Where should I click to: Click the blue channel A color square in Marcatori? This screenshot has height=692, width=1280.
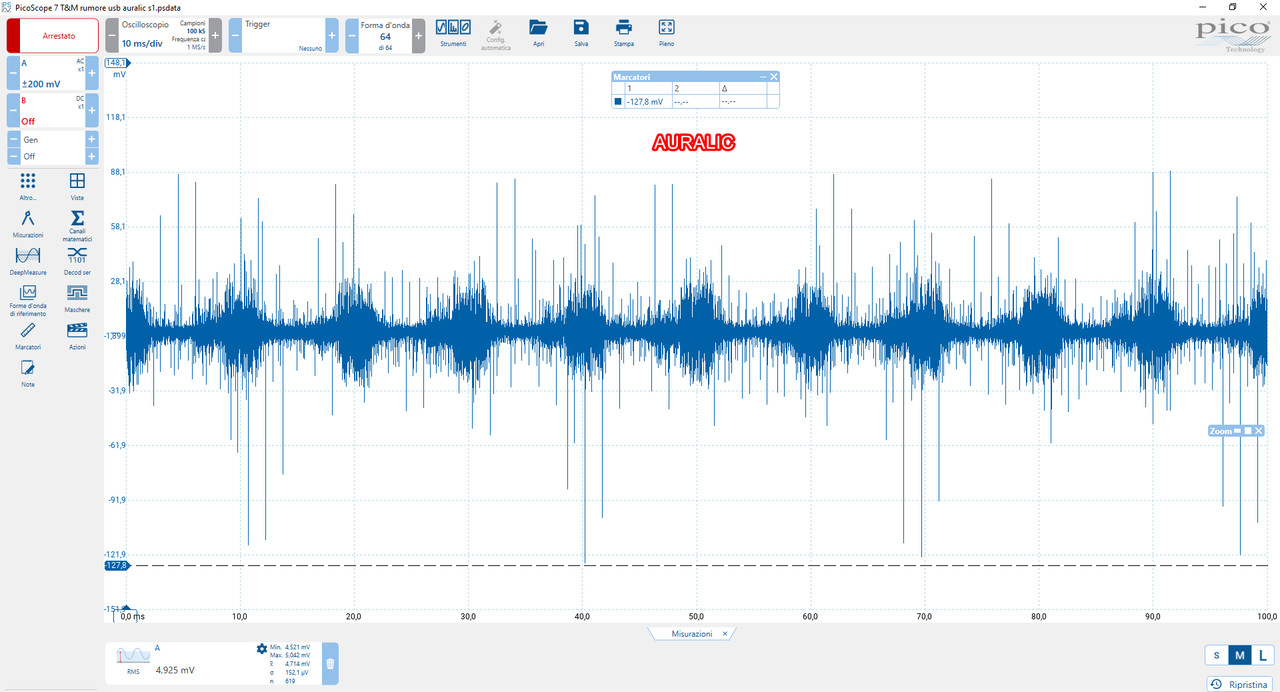pos(618,101)
